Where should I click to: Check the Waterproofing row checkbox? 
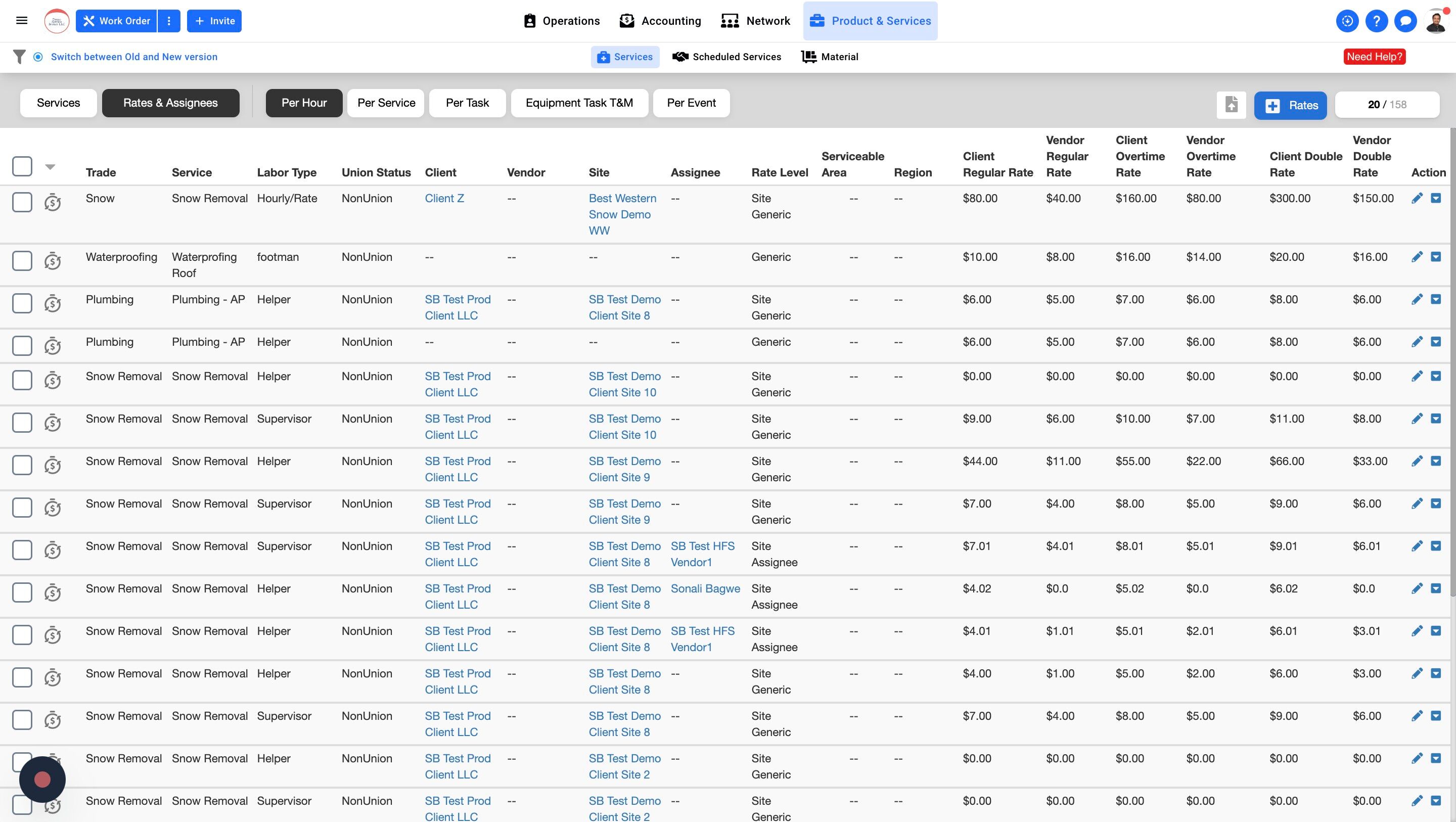coord(22,261)
